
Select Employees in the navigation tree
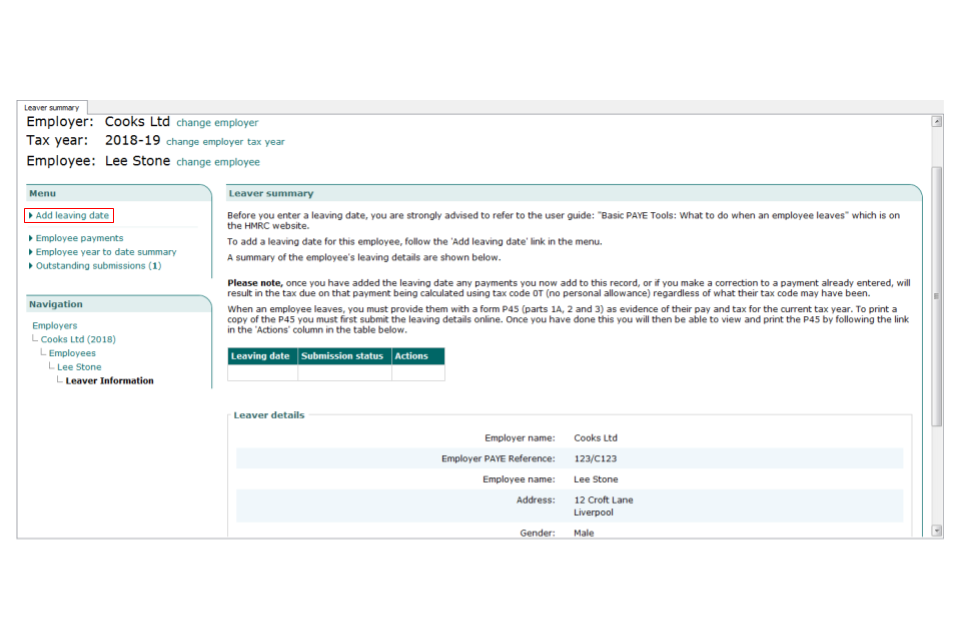72,353
